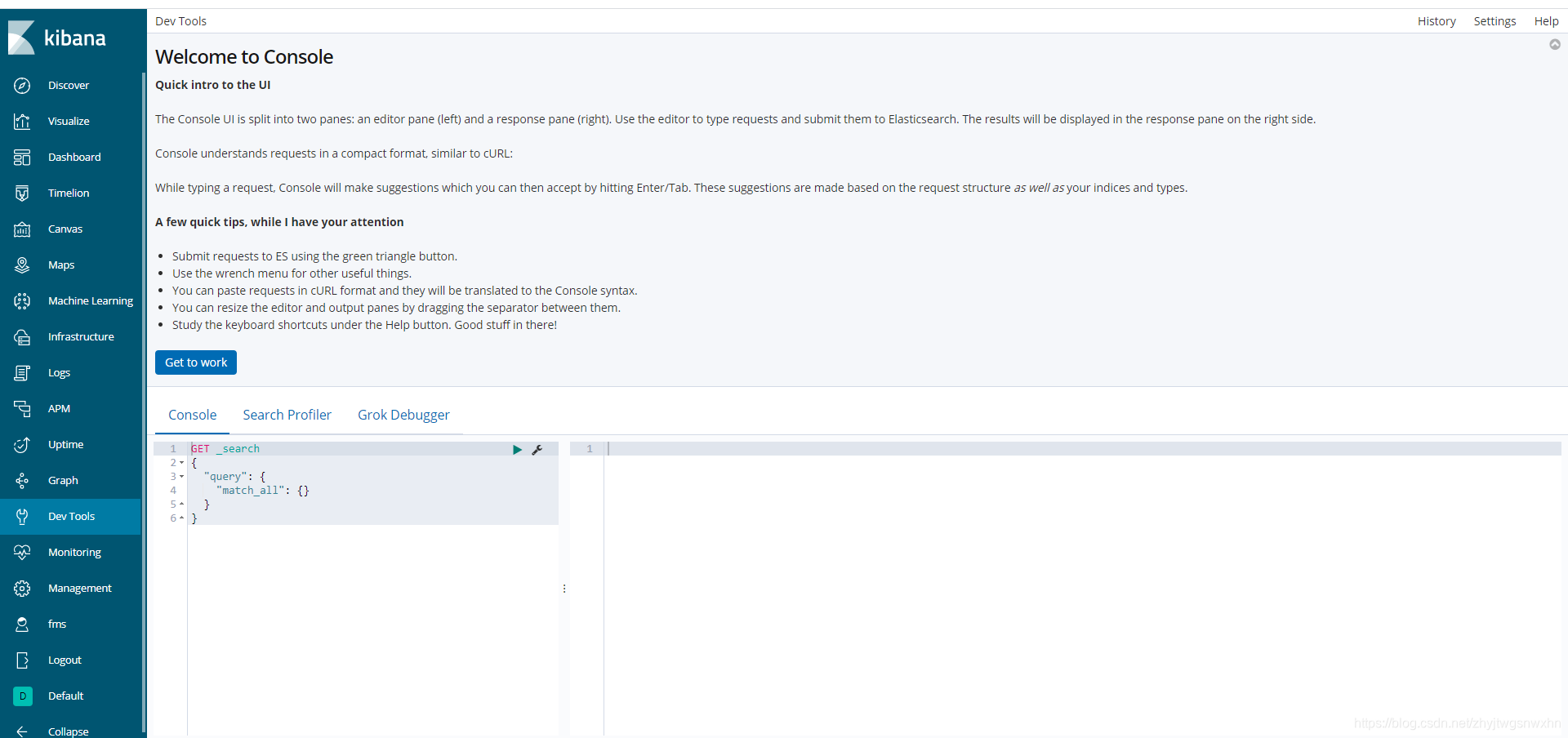Screen dimensions: 1568x738
Task: Click the Uptime label in sidebar
Action: tap(65, 445)
